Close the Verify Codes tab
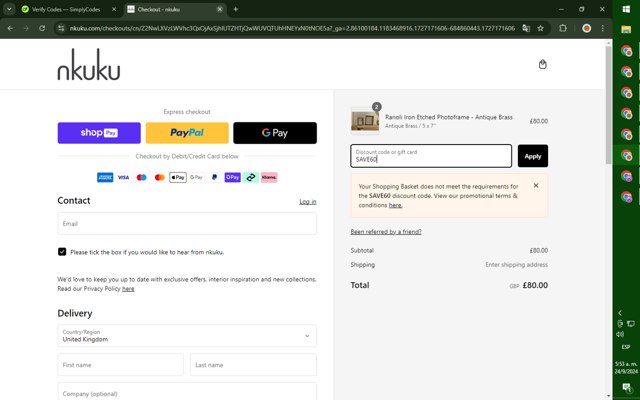The height and width of the screenshot is (400, 640). [x=114, y=9]
